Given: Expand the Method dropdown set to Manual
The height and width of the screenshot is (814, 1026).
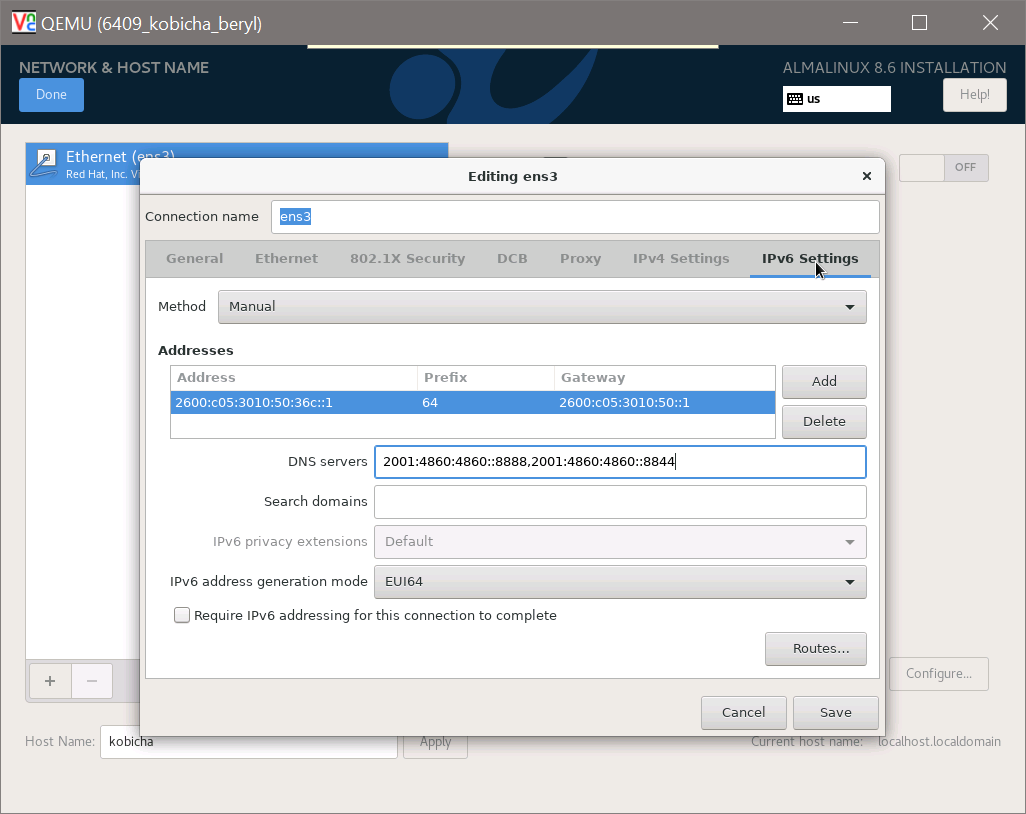Looking at the screenshot, I should [542, 307].
